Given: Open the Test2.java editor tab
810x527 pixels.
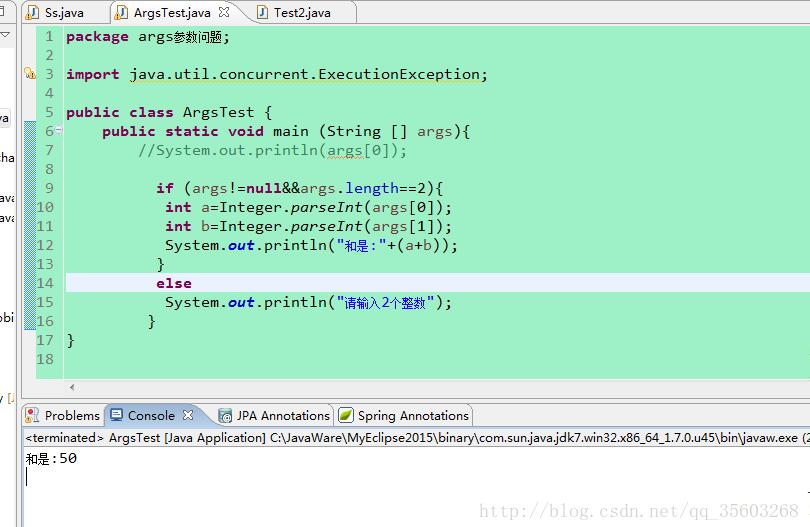Looking at the screenshot, I should pos(302,12).
